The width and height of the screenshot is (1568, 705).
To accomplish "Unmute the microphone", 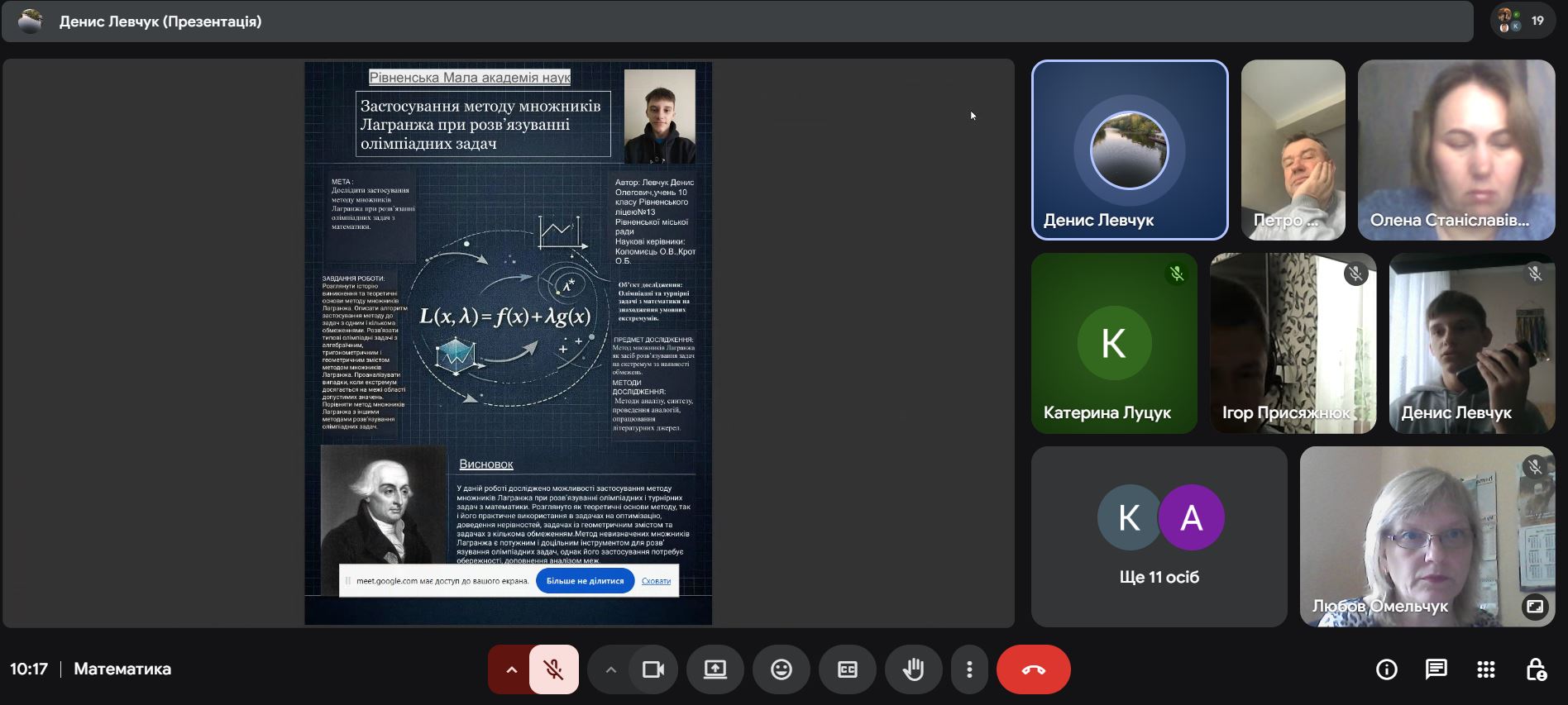I will [553, 669].
